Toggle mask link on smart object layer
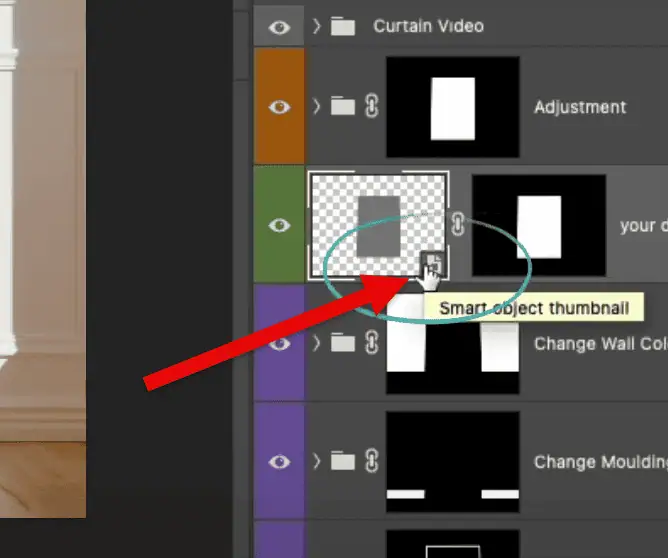668x558 pixels. coord(458,224)
